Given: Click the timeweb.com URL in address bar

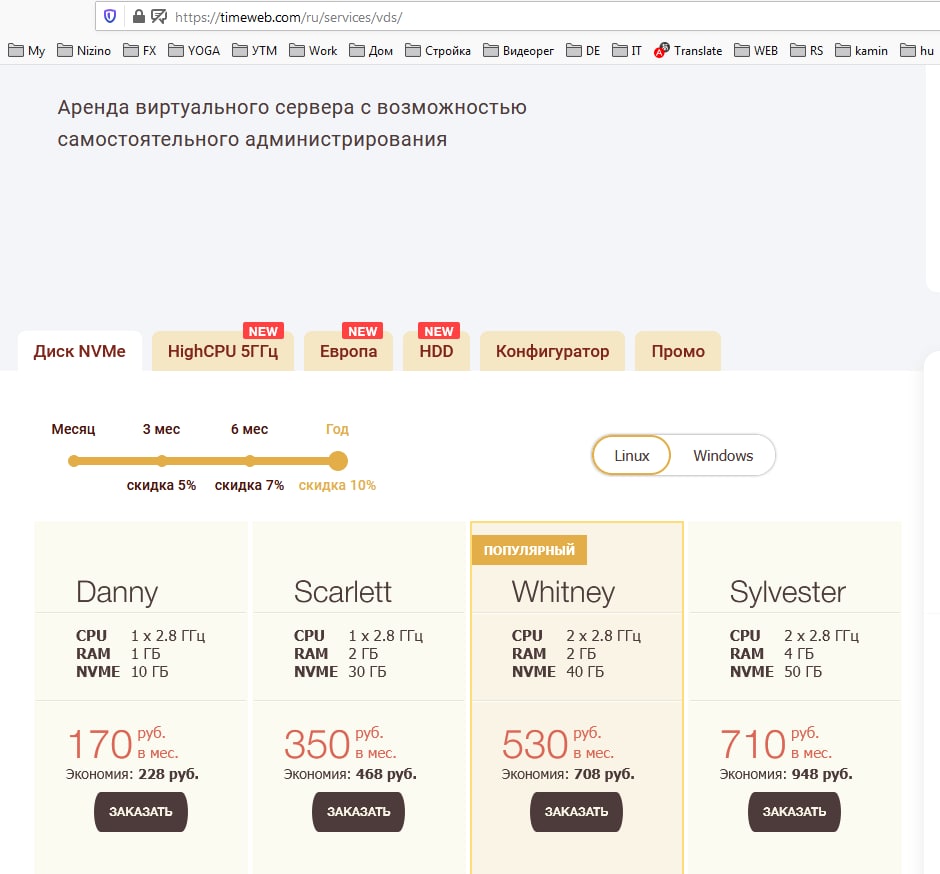Looking at the screenshot, I should click(288, 17).
